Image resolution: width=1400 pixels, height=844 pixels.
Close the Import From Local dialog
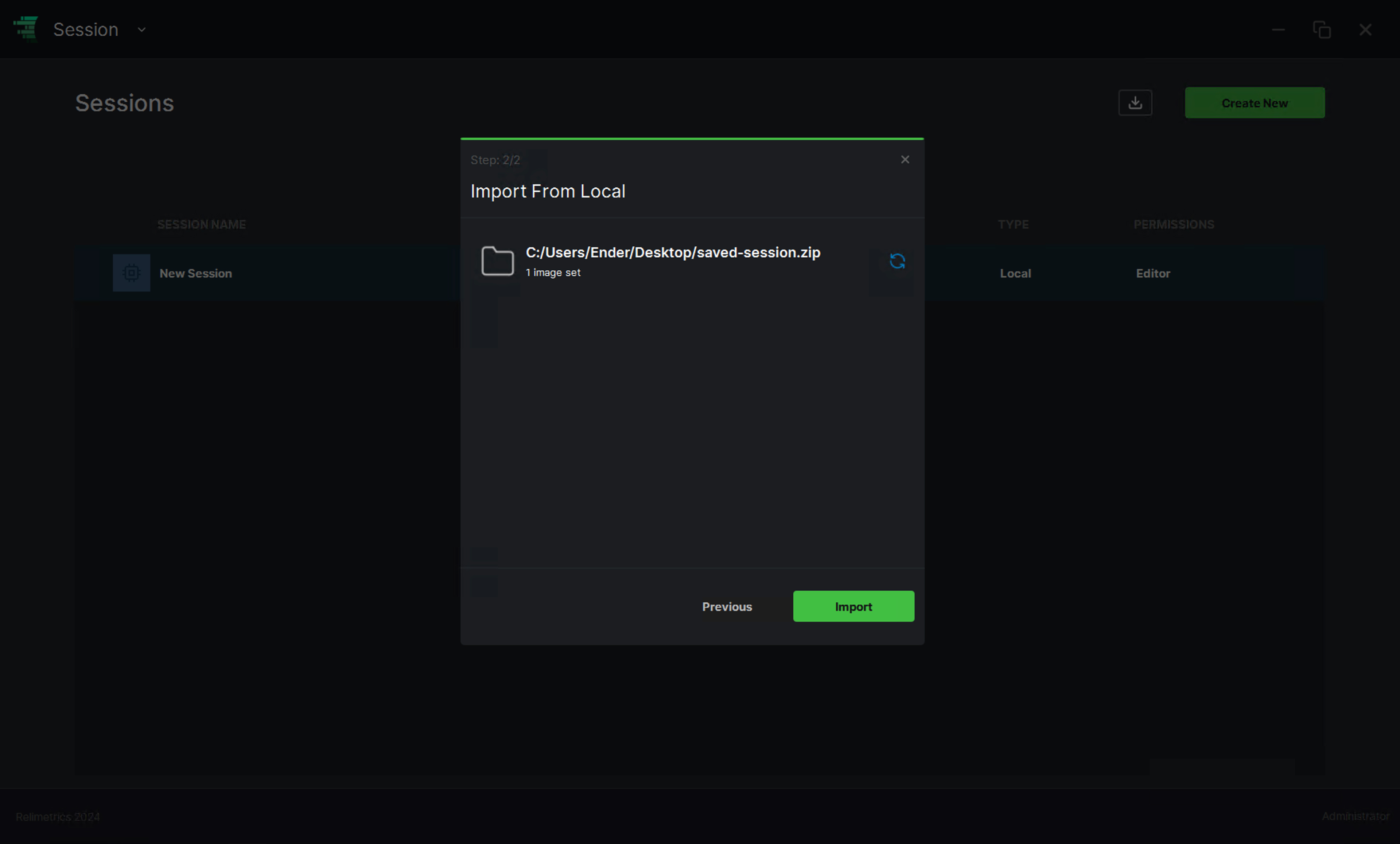pyautogui.click(x=905, y=160)
